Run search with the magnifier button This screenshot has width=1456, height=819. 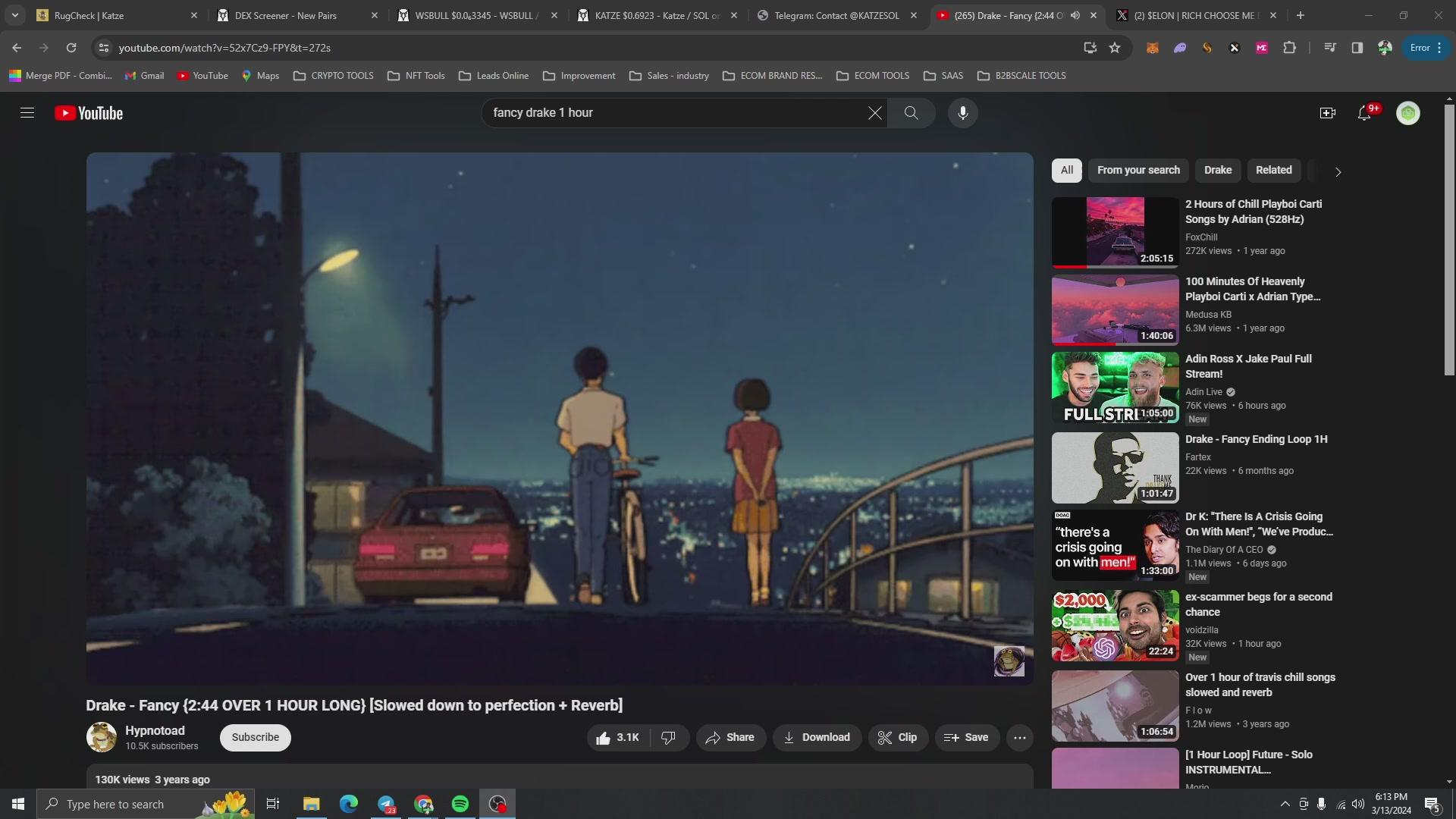912,113
